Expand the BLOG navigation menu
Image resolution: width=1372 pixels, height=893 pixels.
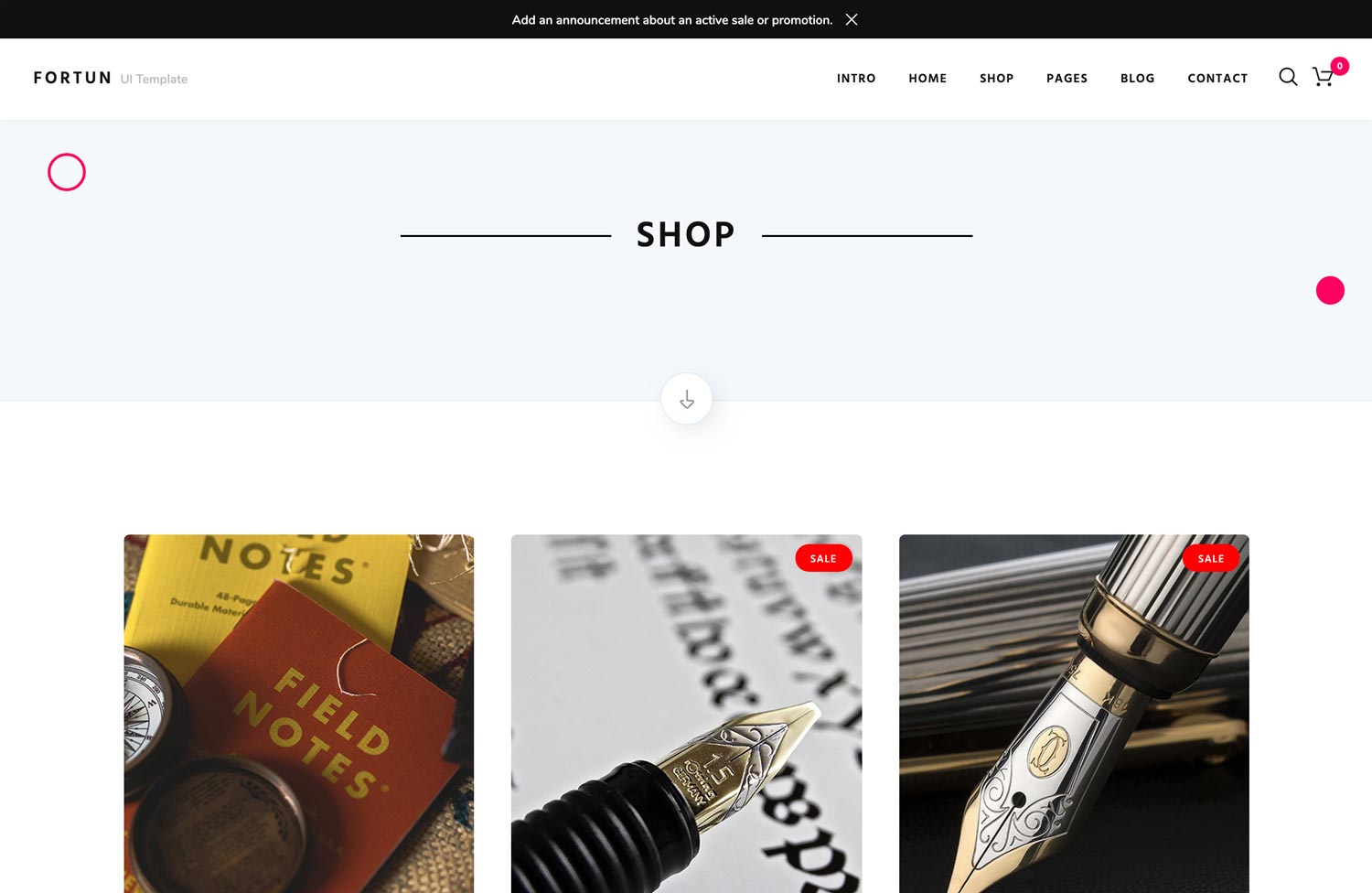click(x=1137, y=79)
